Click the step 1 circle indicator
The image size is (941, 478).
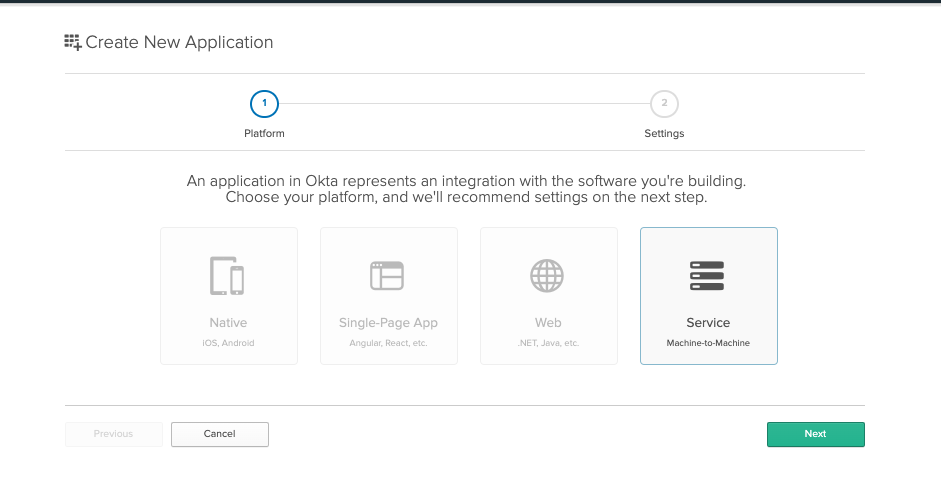[x=264, y=103]
